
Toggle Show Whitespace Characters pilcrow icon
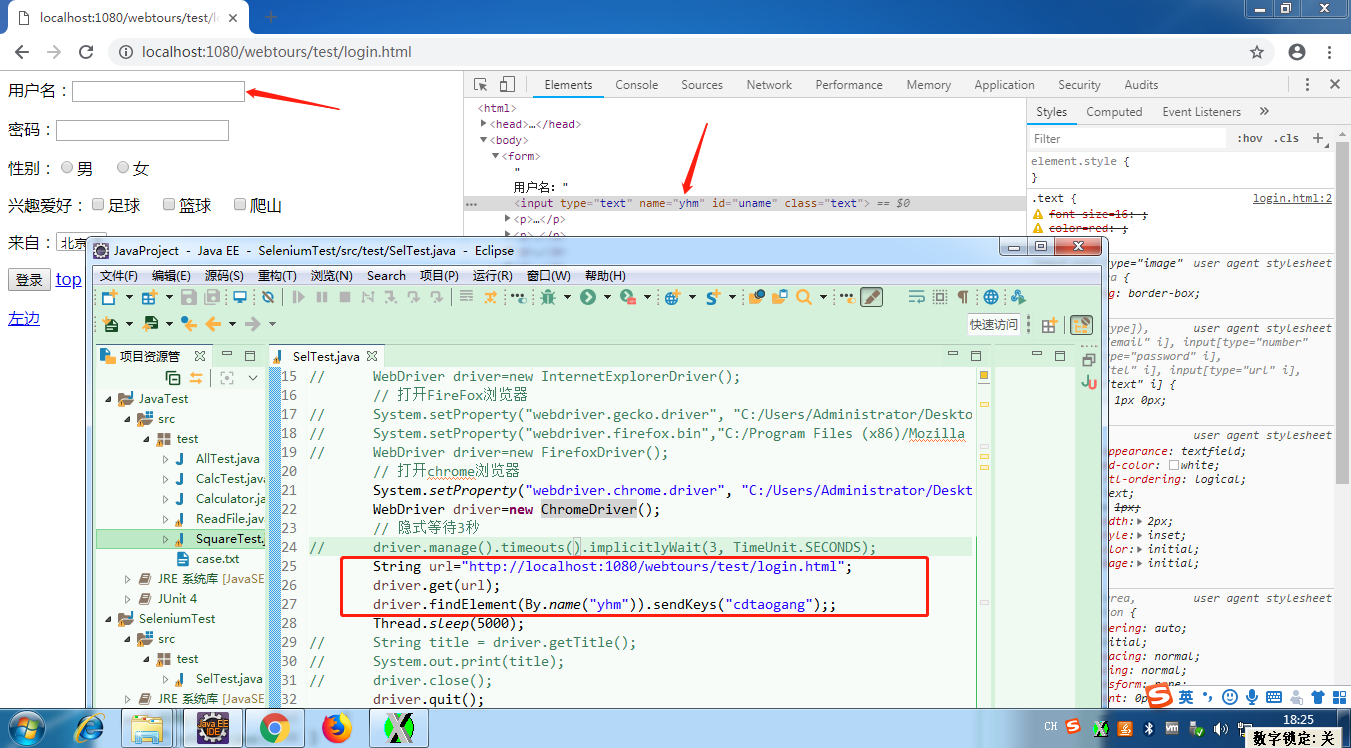(962, 297)
